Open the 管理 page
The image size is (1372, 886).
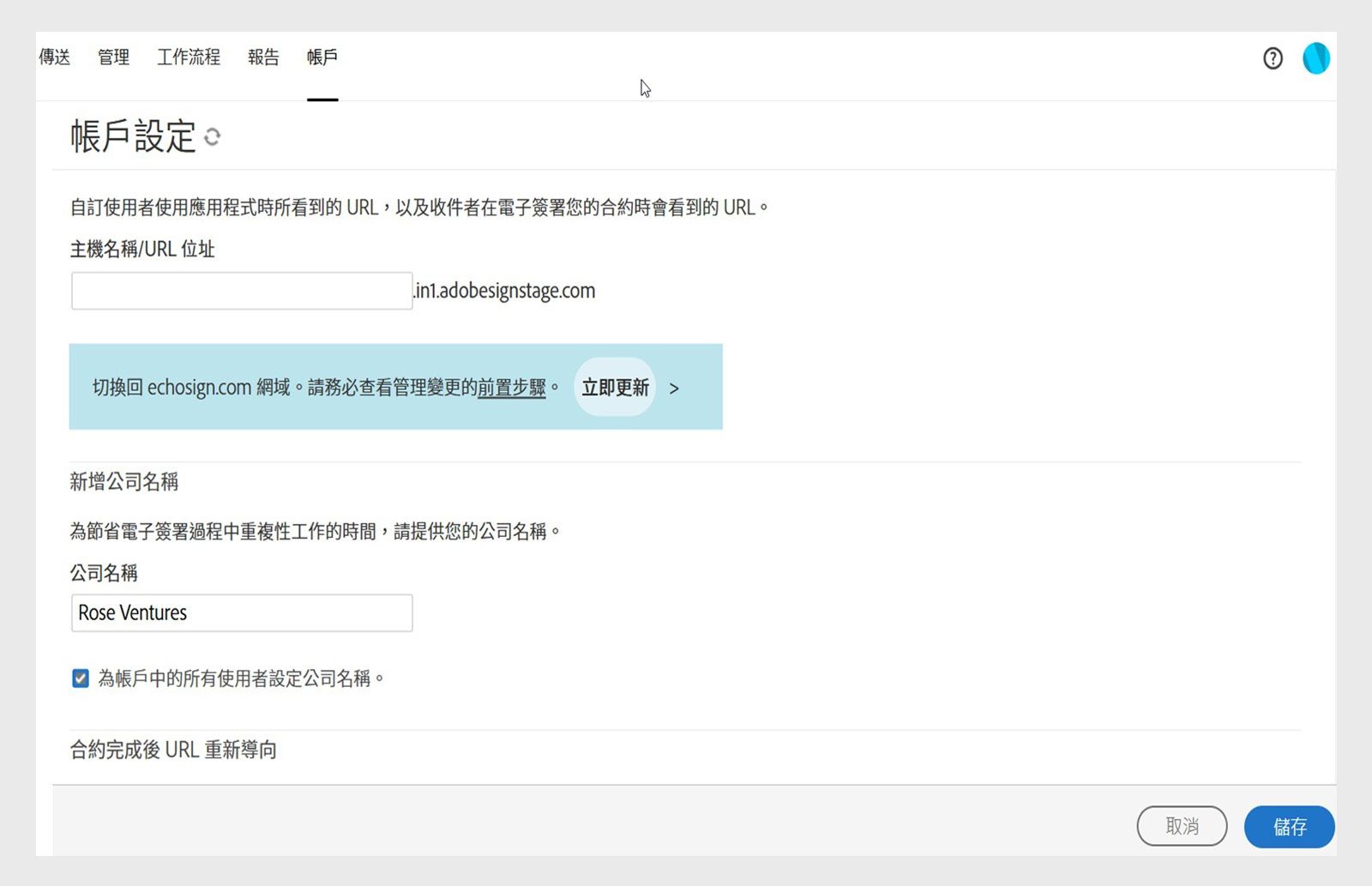(113, 57)
